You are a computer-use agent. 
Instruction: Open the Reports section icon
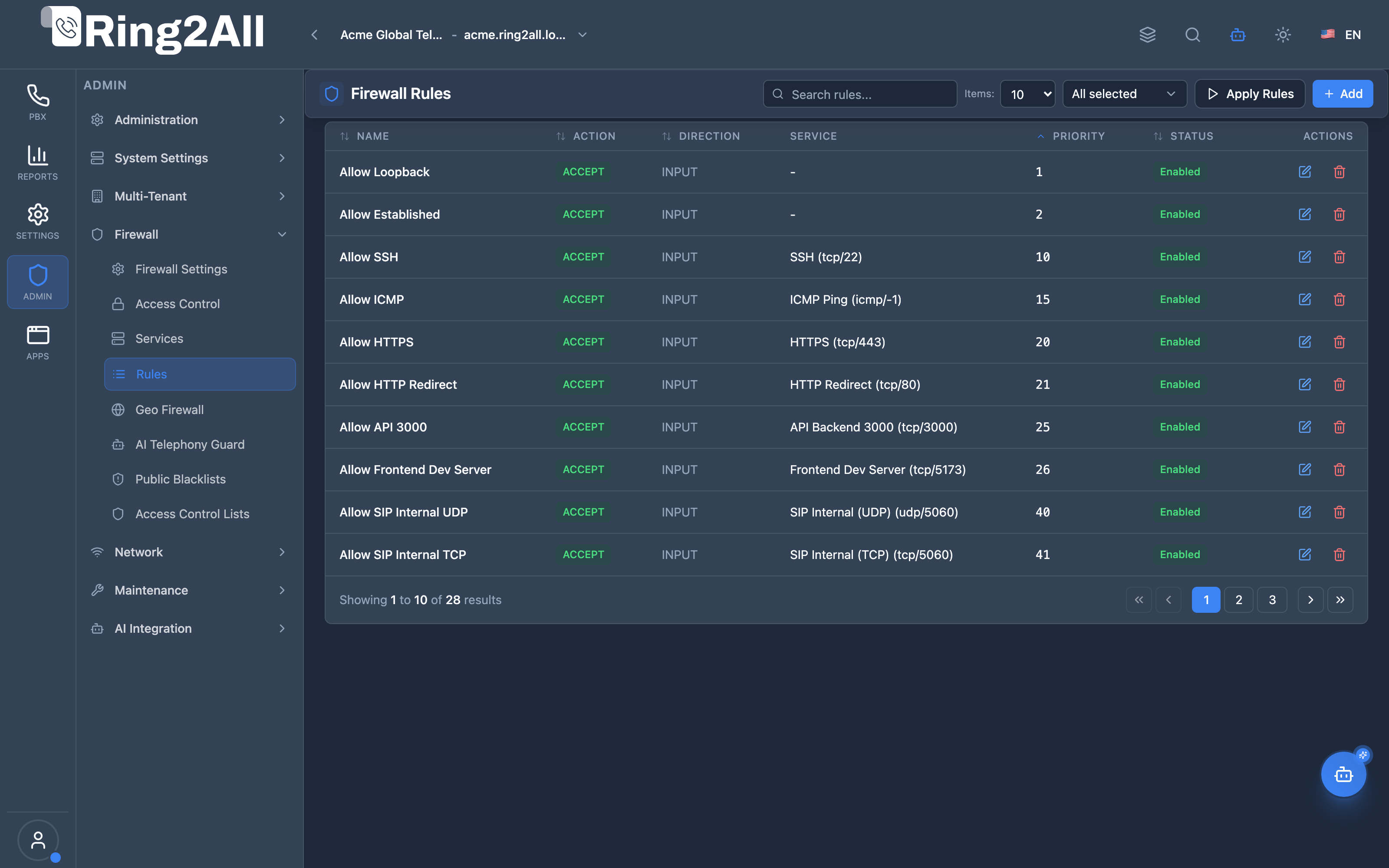37,162
